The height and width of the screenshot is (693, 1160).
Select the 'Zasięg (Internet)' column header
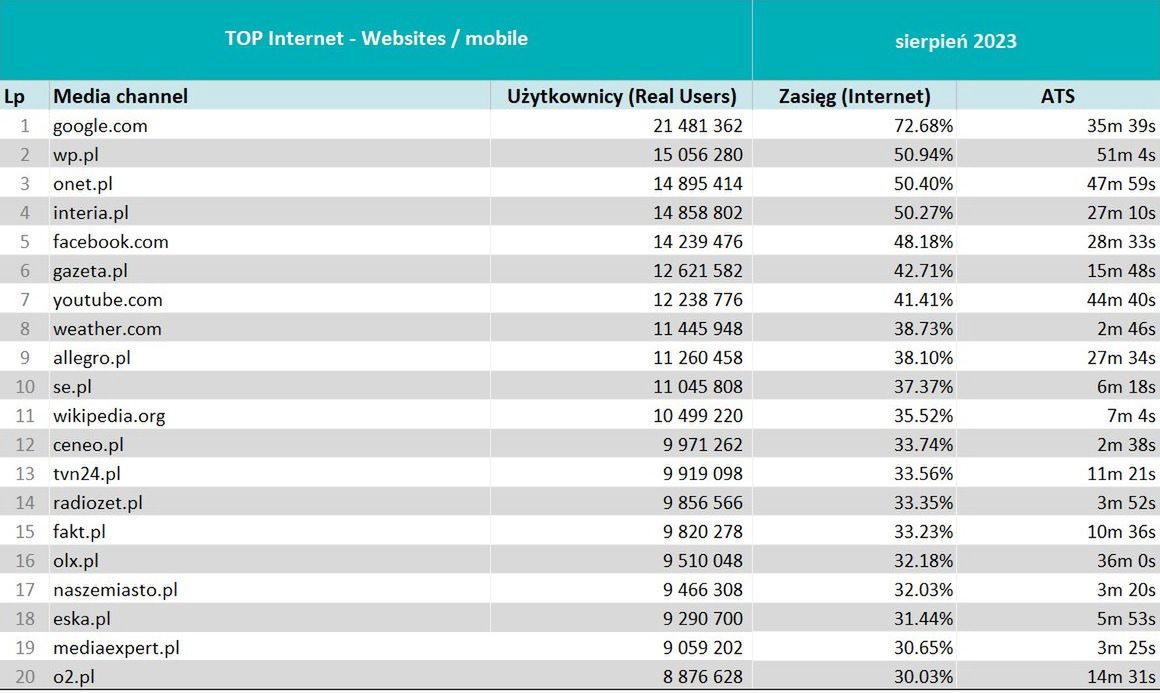(854, 96)
